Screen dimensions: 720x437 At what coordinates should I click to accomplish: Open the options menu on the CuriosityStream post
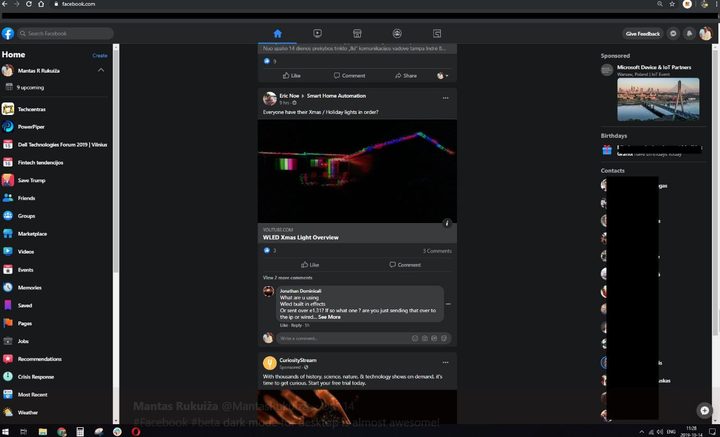click(x=445, y=362)
